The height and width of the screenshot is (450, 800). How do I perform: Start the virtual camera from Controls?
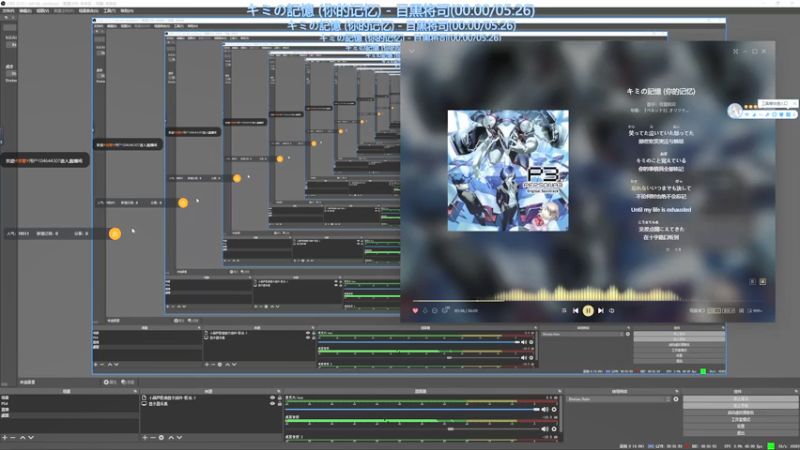point(741,413)
